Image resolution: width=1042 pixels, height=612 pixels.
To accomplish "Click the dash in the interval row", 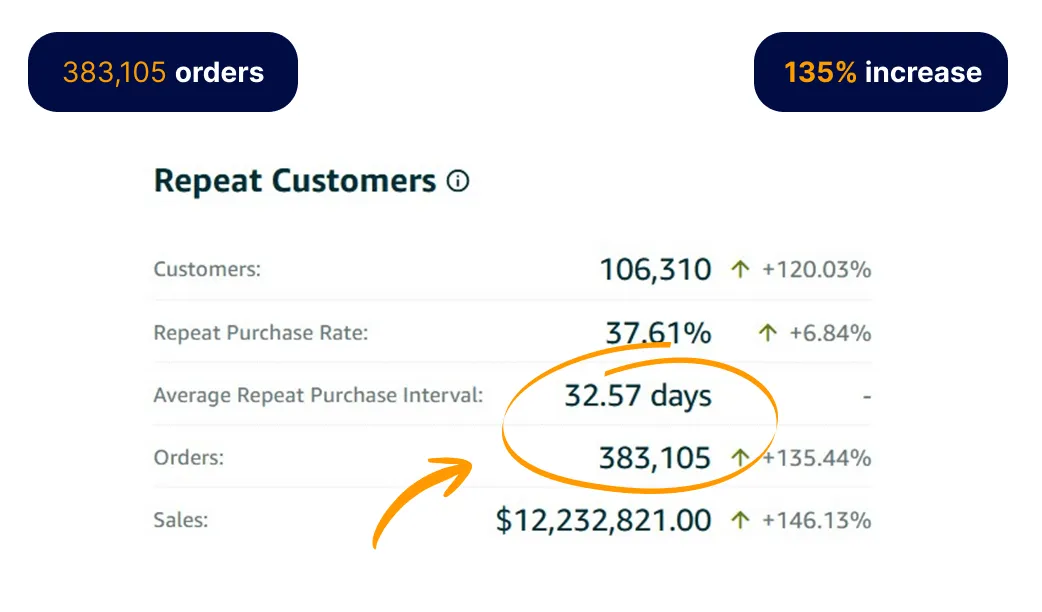I will [x=867, y=397].
